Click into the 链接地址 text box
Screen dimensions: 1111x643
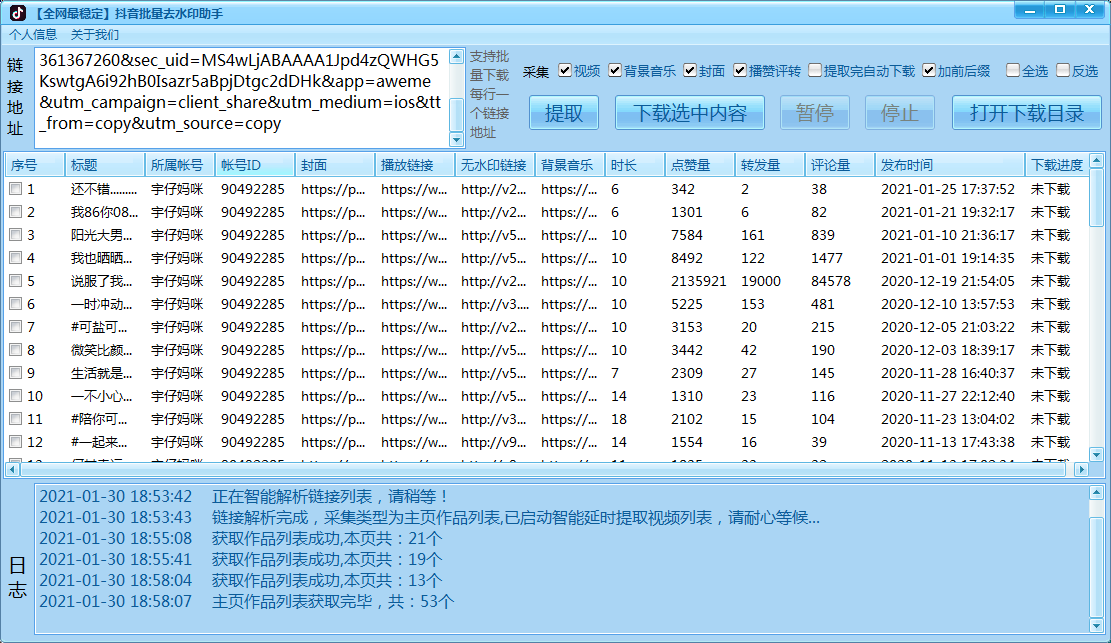(x=242, y=98)
